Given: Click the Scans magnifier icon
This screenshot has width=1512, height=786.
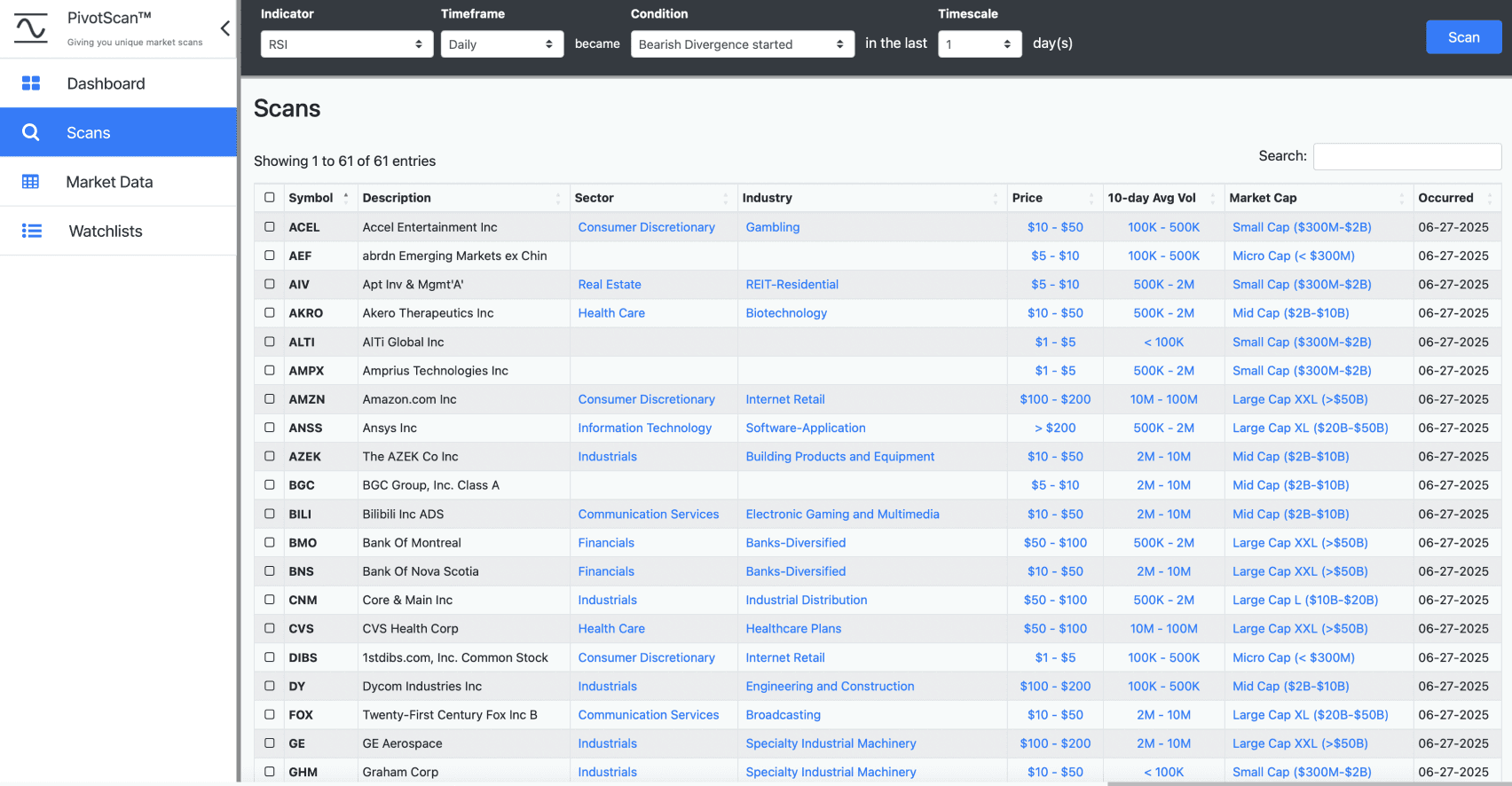Looking at the screenshot, I should (31, 132).
